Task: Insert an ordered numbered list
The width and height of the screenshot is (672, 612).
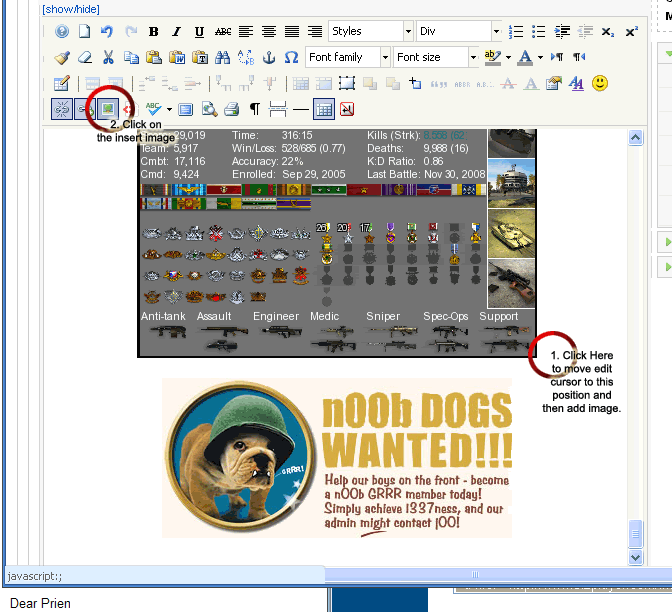Action: 516,31
